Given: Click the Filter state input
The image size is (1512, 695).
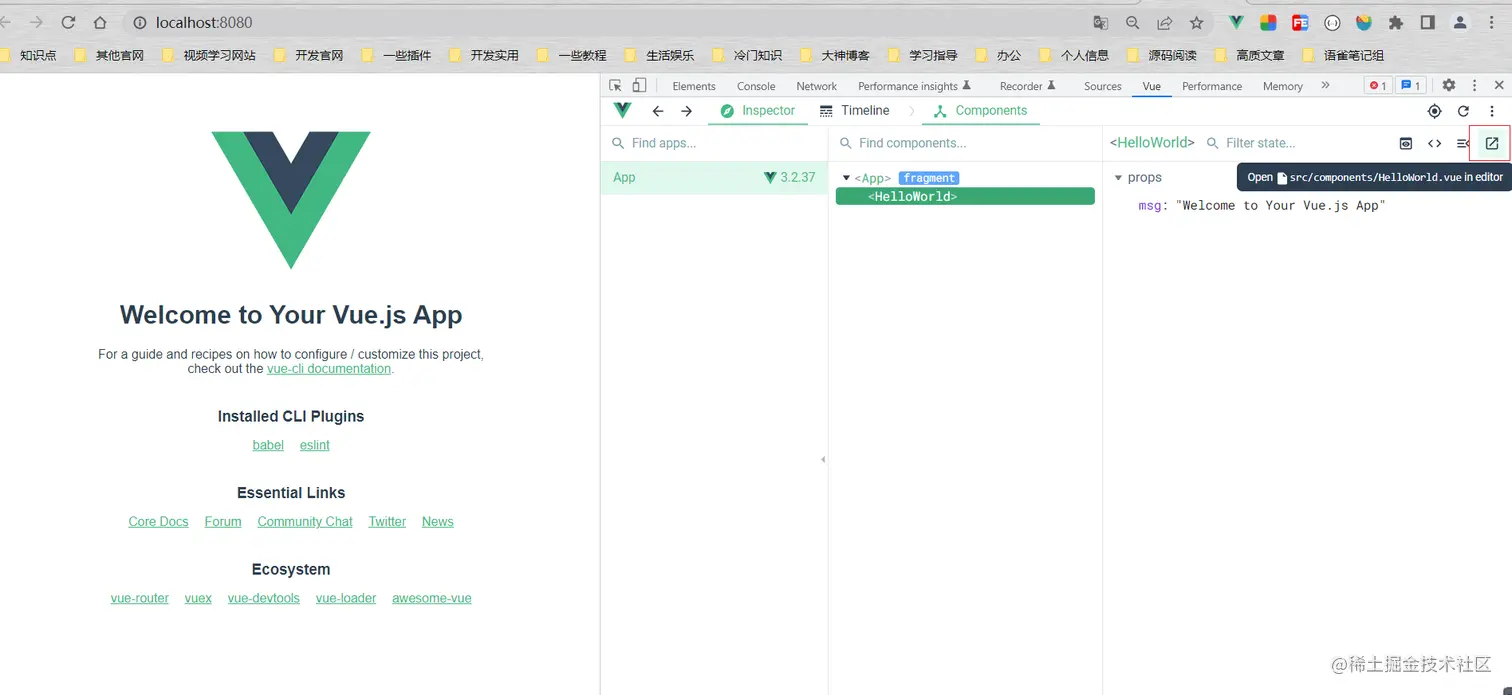Looking at the screenshot, I should tap(1295, 143).
